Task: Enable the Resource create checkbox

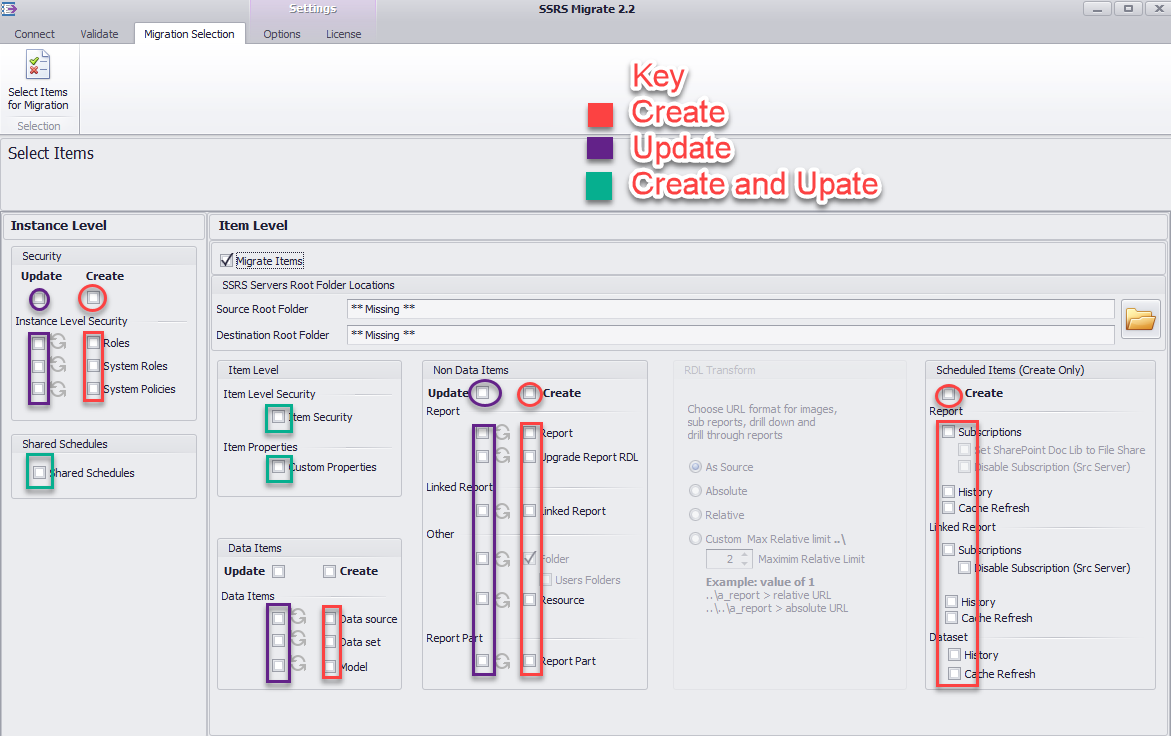Action: point(529,599)
